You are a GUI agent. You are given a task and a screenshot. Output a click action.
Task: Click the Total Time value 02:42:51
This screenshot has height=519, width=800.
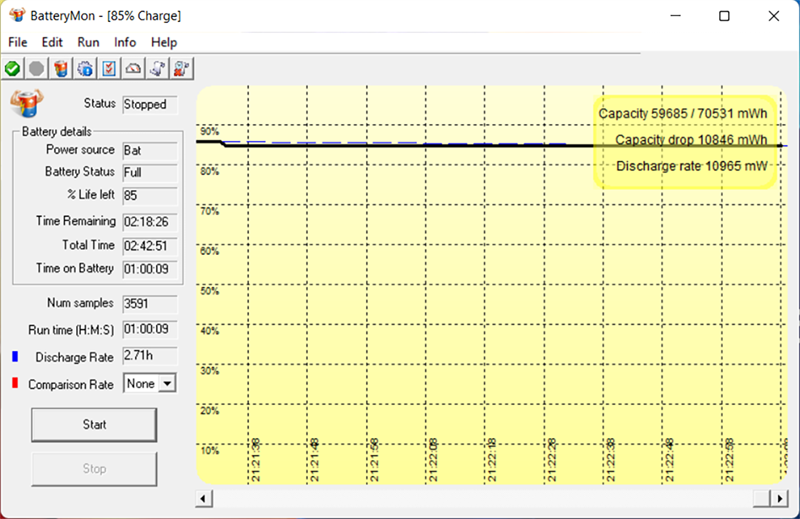pyautogui.click(x=149, y=246)
